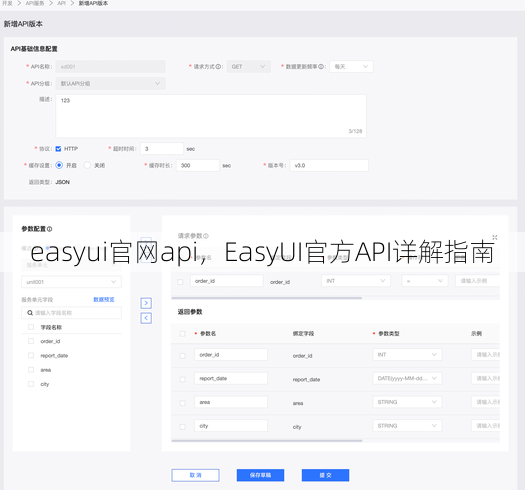
Task: Click the field name search input
Action: pos(71,313)
